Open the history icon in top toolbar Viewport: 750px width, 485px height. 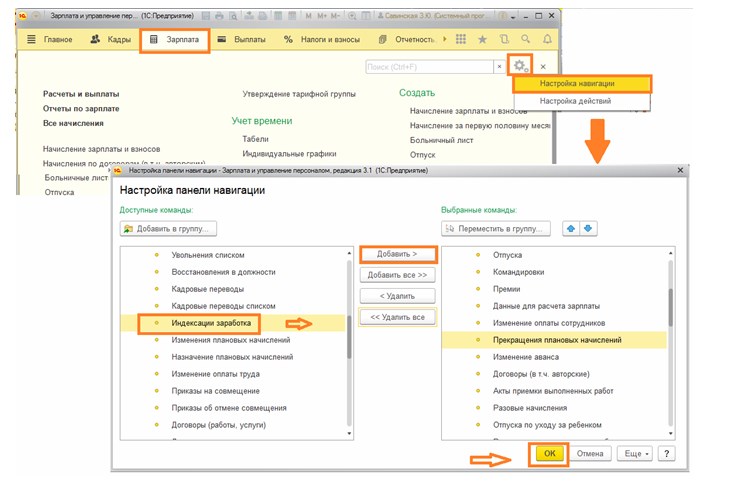[x=504, y=39]
